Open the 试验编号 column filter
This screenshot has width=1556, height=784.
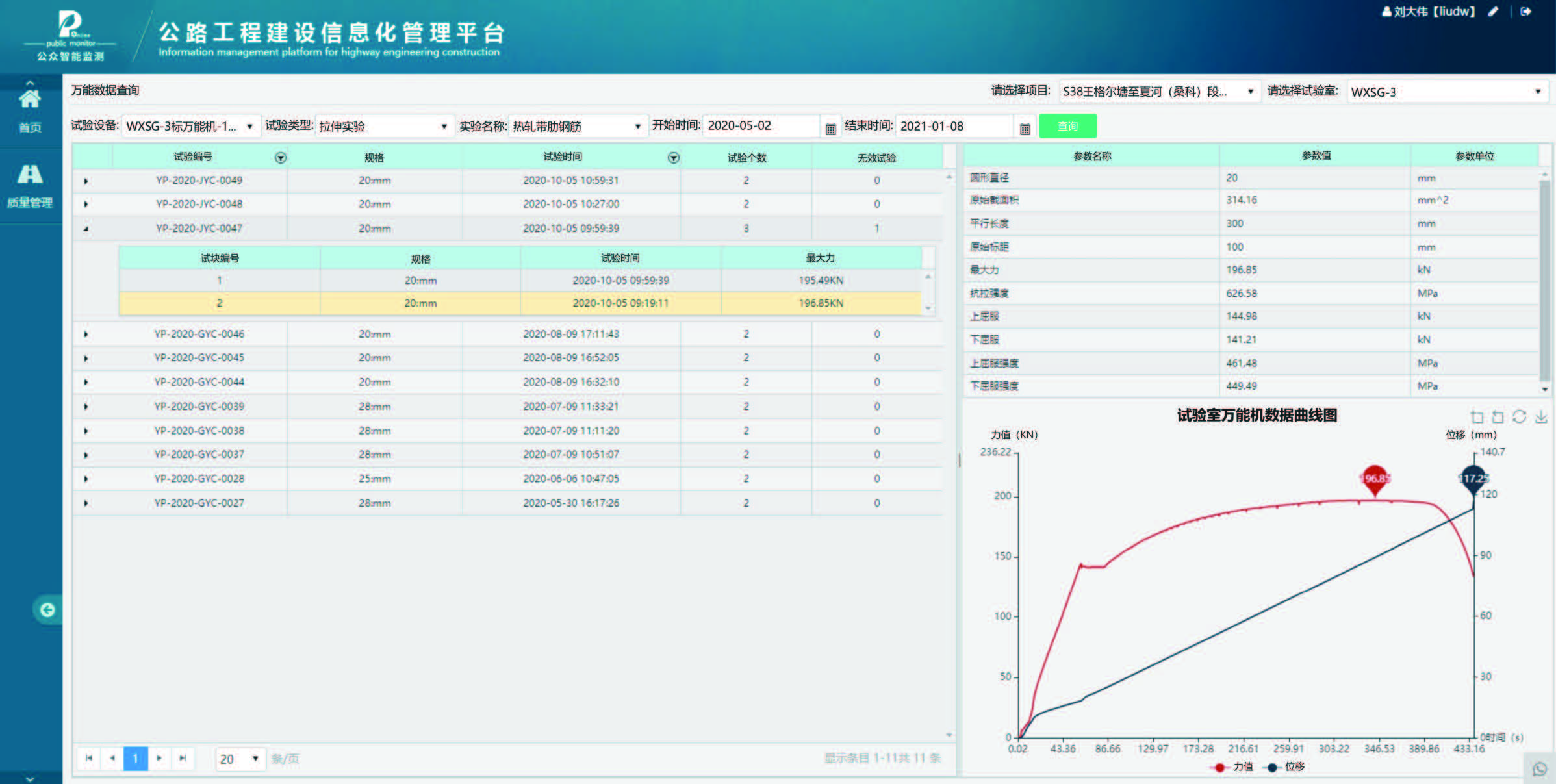pos(281,158)
